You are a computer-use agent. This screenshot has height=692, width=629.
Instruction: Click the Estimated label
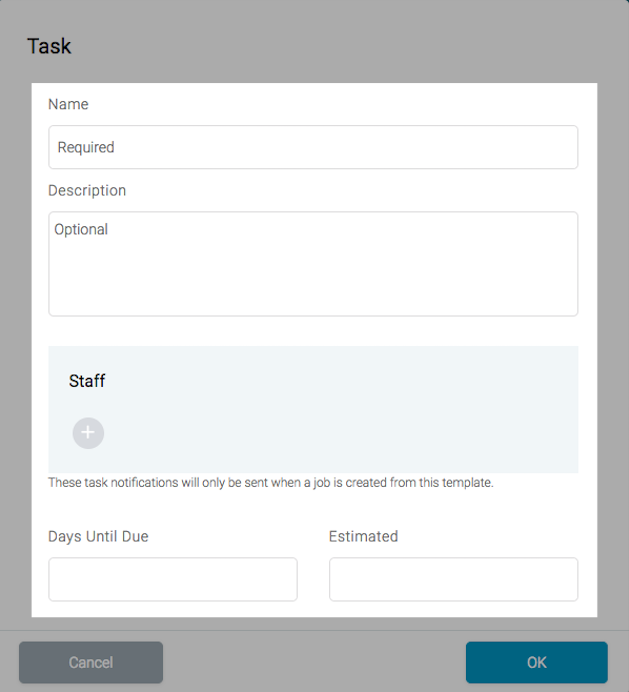(363, 537)
